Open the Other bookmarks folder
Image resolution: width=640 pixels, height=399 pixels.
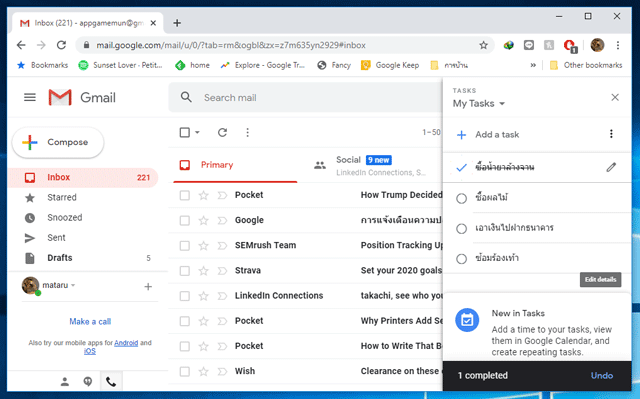point(586,65)
